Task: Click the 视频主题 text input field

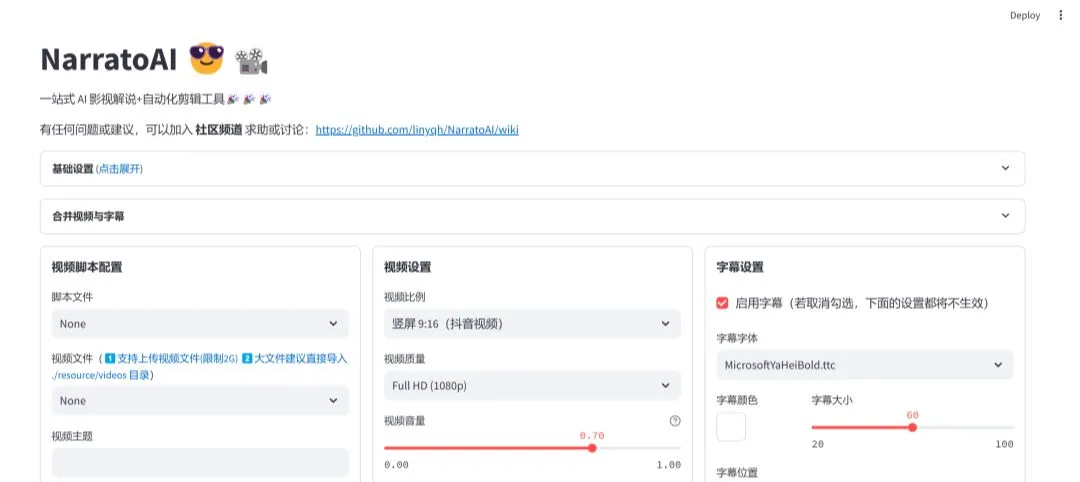Action: point(200,463)
